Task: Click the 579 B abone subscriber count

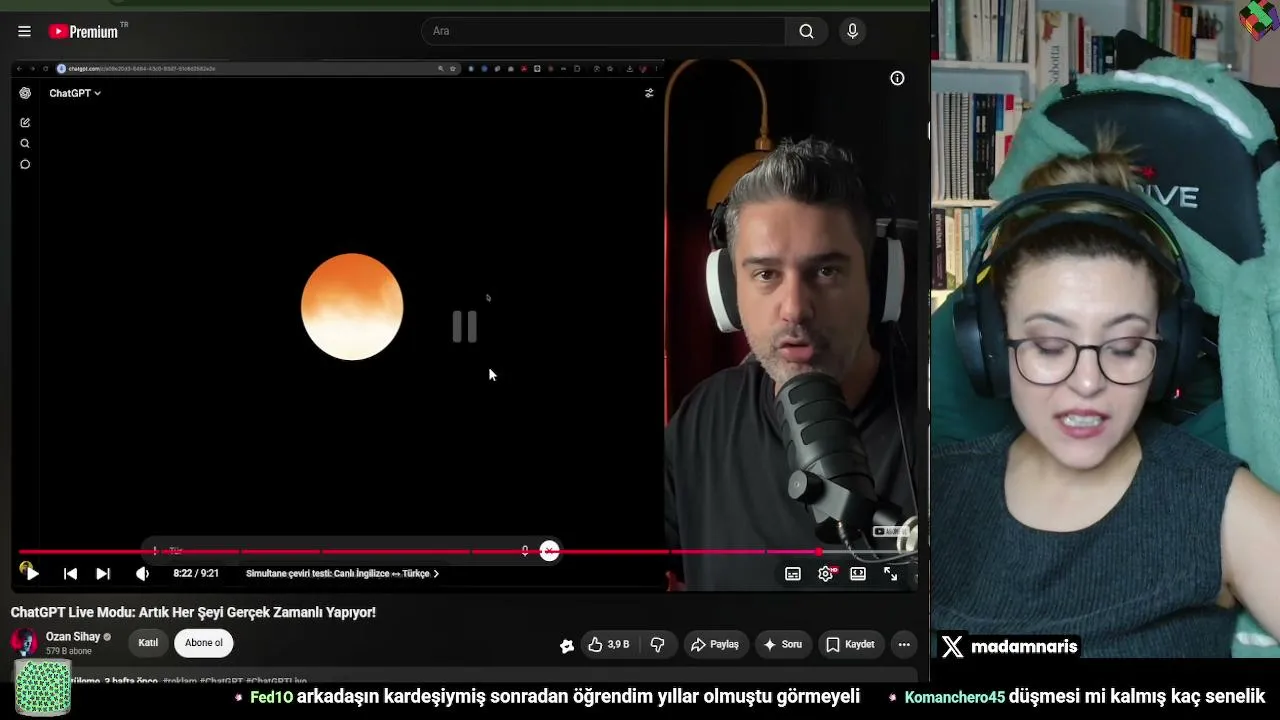Action: click(x=68, y=651)
